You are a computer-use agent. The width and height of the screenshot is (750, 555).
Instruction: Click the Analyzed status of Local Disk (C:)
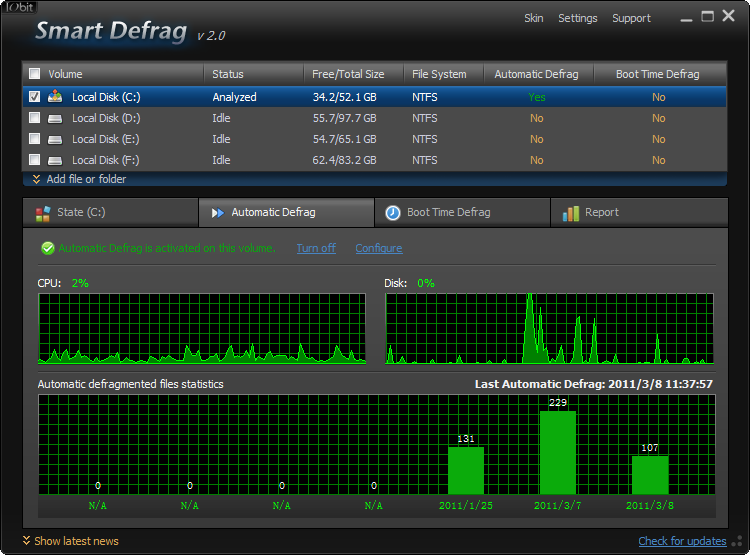click(x=234, y=97)
